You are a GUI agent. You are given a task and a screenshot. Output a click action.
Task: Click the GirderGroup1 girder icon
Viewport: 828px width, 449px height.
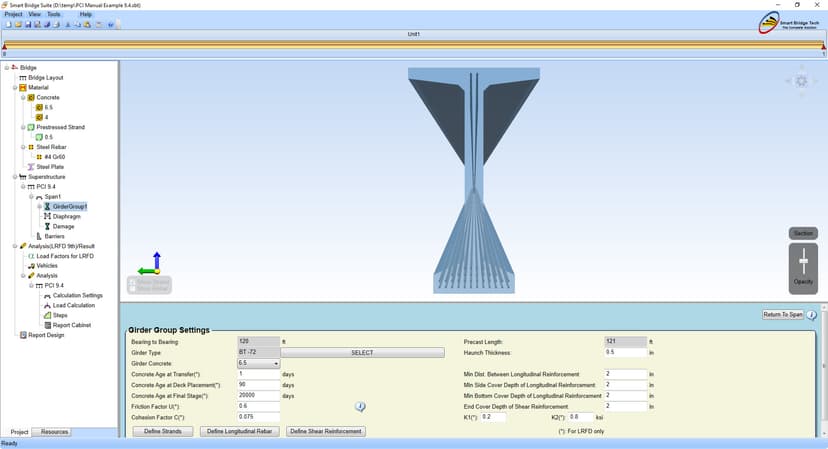[x=48, y=207]
